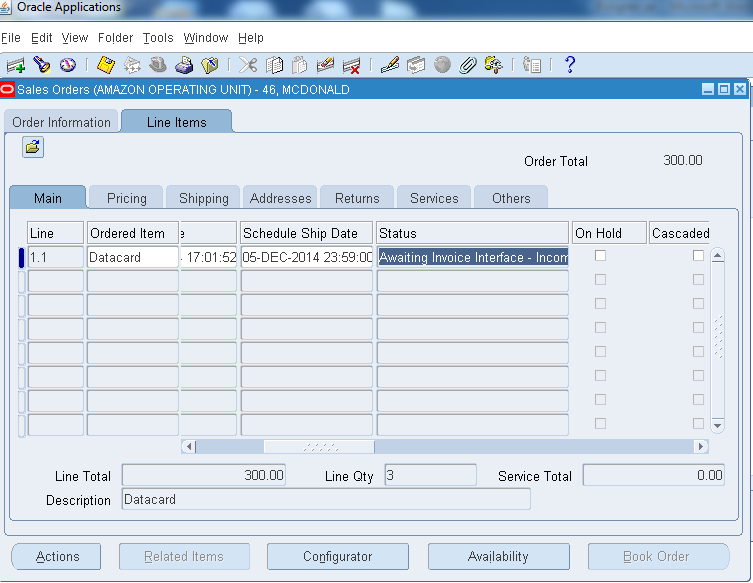Click the Actions button
Viewport: 753px width, 583px height.
click(x=57, y=556)
